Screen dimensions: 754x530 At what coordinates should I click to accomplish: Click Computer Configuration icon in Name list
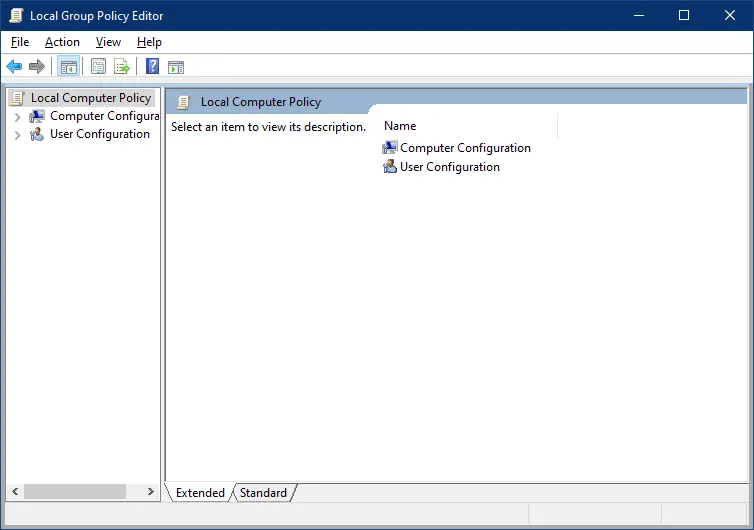tap(390, 148)
